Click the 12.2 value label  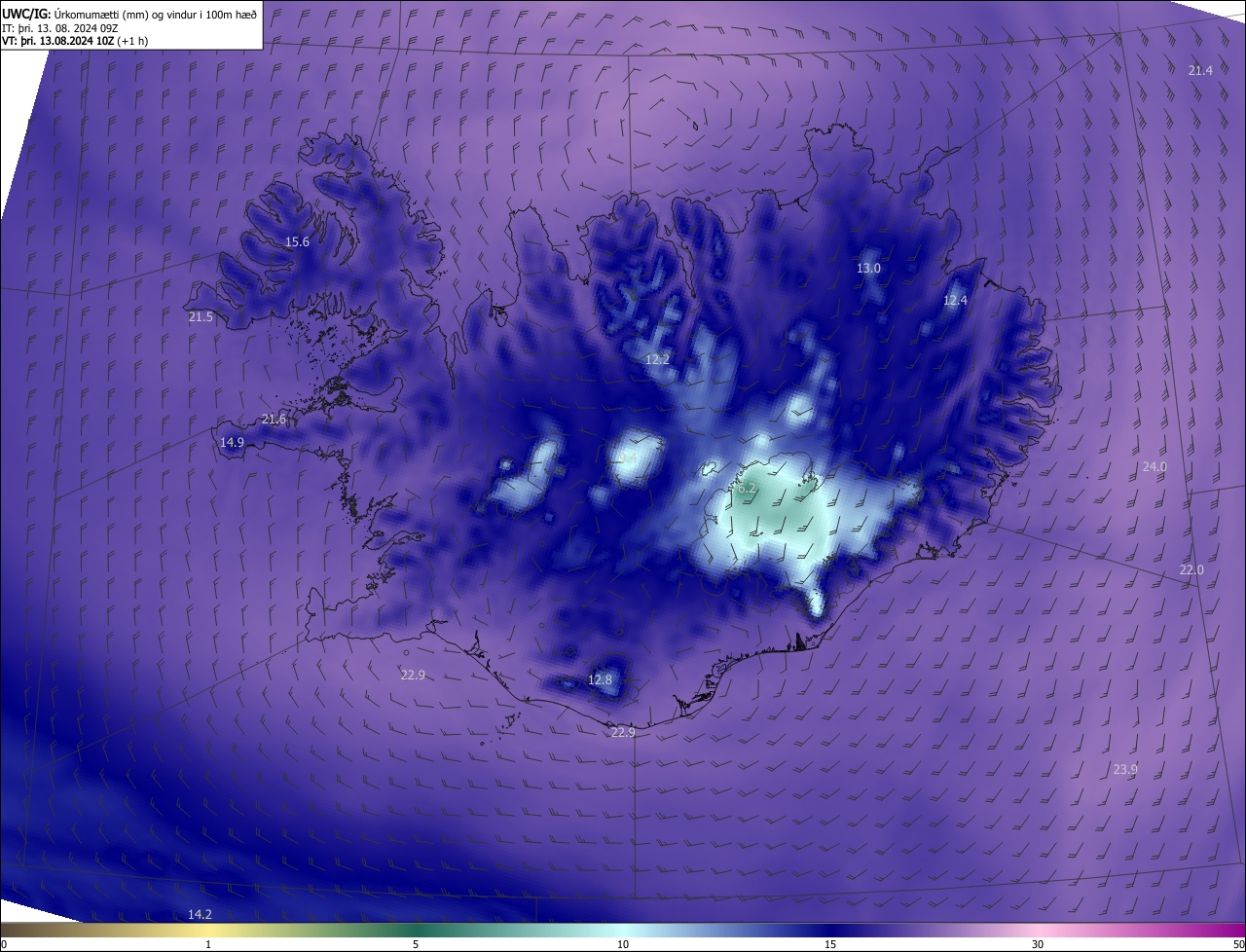coord(657,359)
